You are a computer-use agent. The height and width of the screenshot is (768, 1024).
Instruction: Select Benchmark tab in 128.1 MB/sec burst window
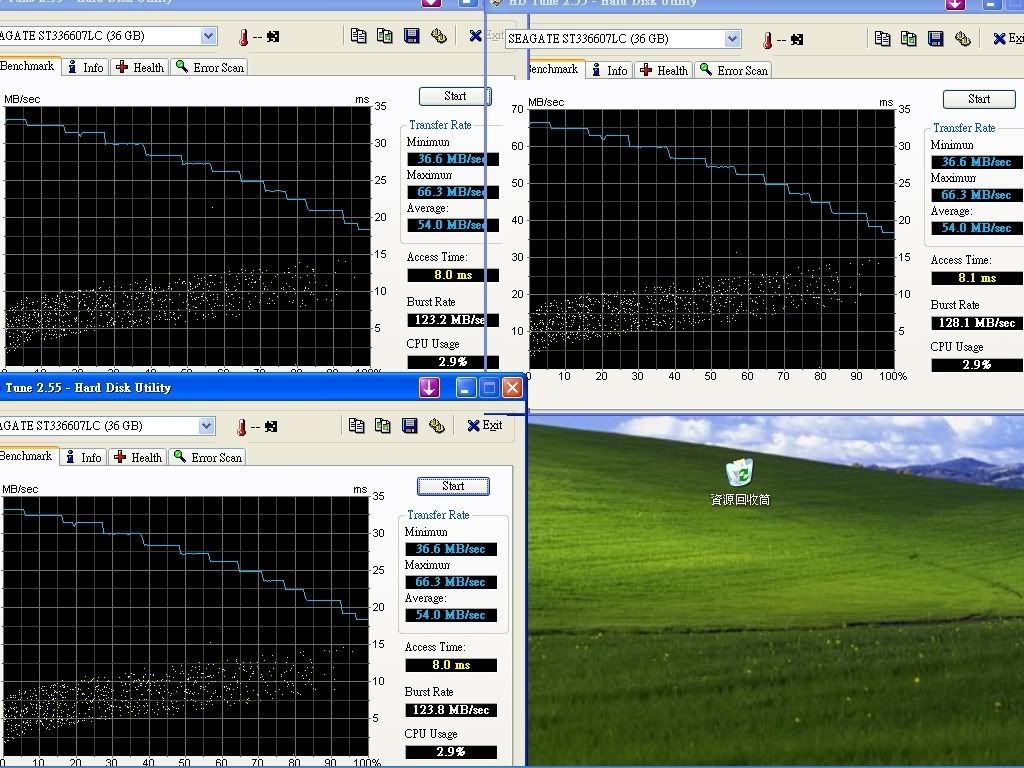(x=556, y=69)
